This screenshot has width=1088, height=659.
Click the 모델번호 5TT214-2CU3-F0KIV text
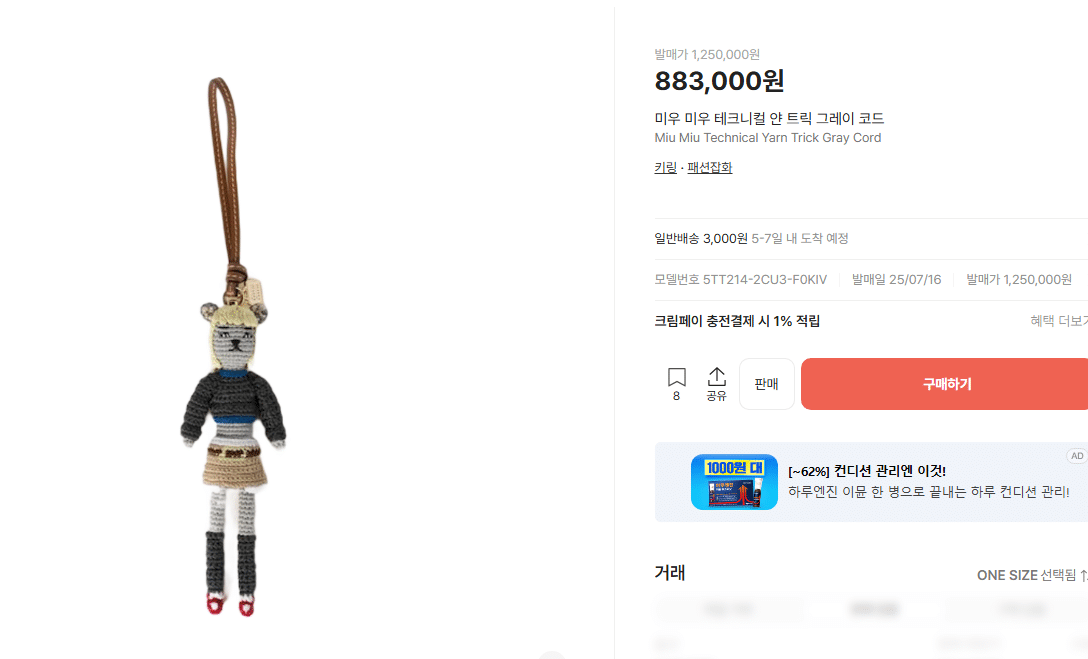(740, 280)
